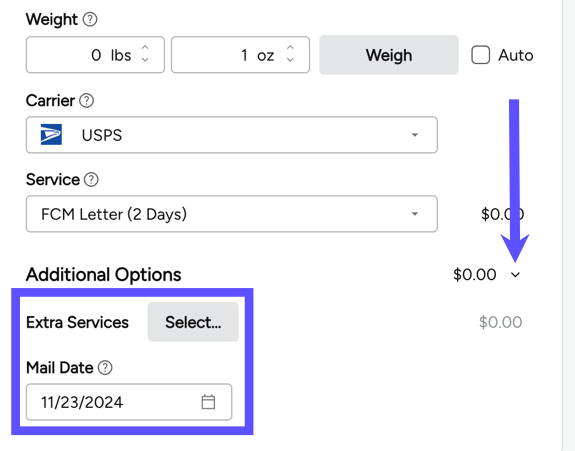575x451 pixels.
Task: Open the FCM Letter Service dropdown
Action: [x=232, y=214]
